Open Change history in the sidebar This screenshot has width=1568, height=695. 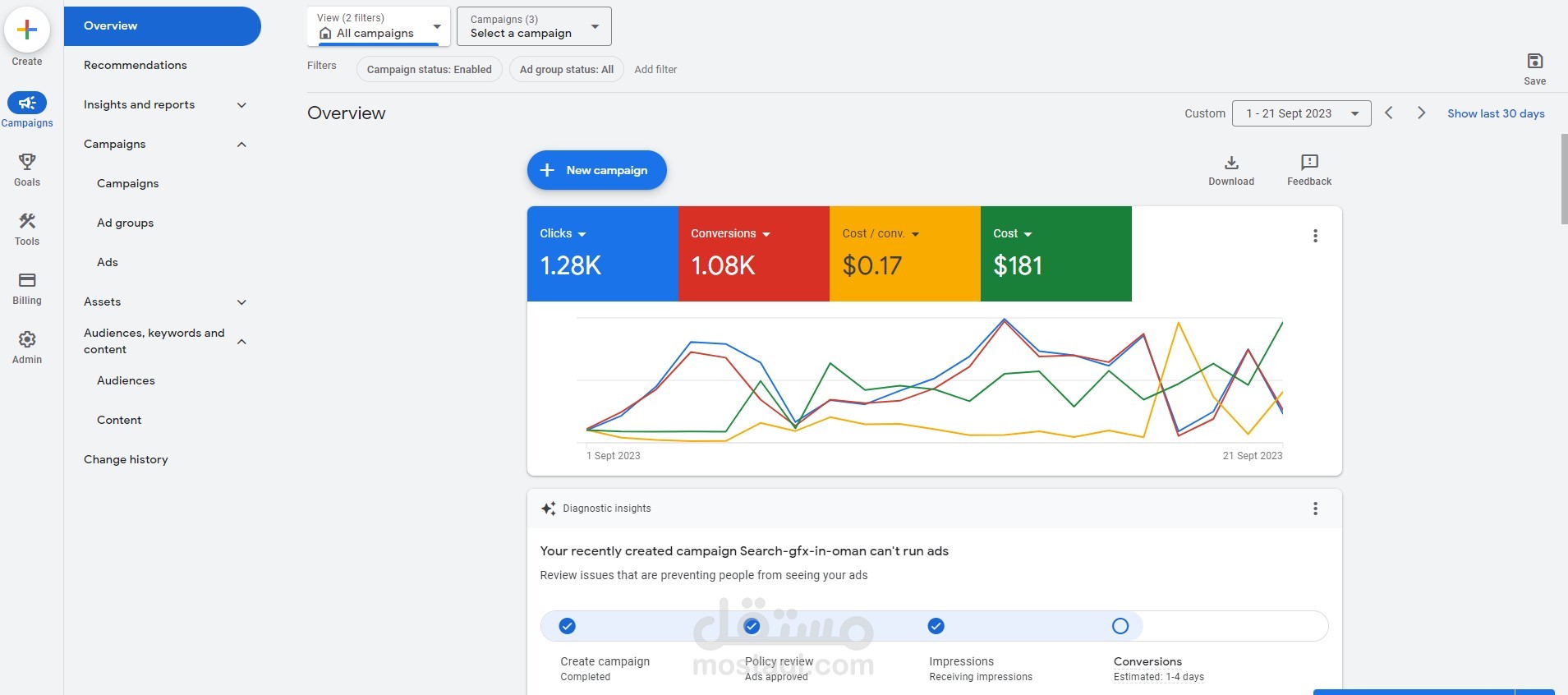click(126, 460)
